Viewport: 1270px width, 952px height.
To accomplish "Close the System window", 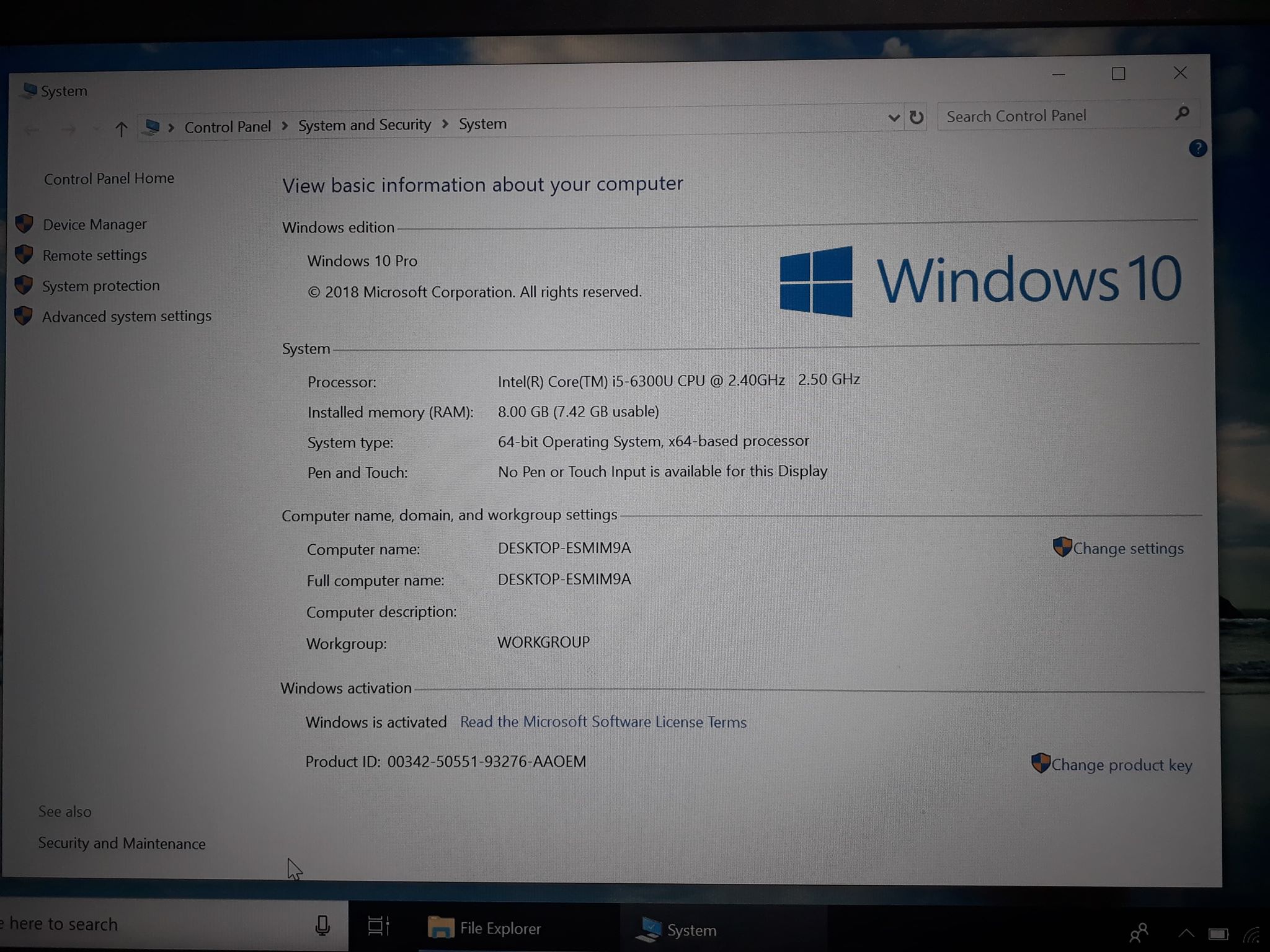I will [x=1180, y=73].
